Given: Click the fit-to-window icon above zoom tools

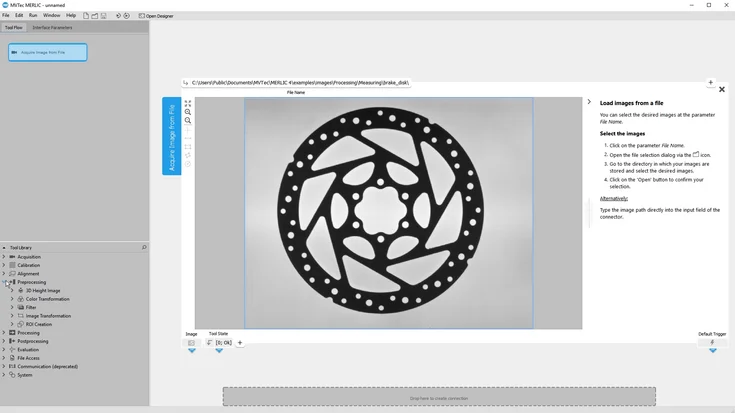Looking at the screenshot, I should (188, 103).
